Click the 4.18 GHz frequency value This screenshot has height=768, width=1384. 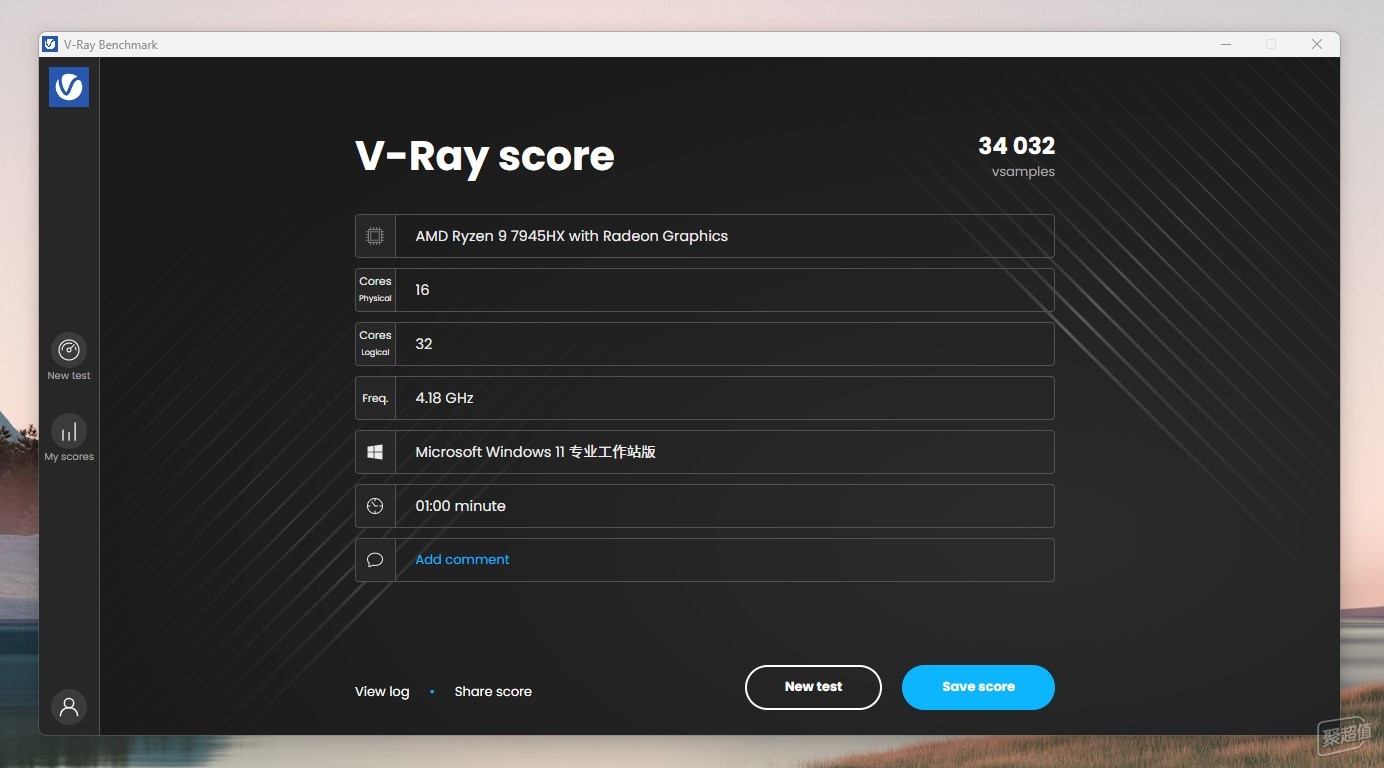(444, 398)
